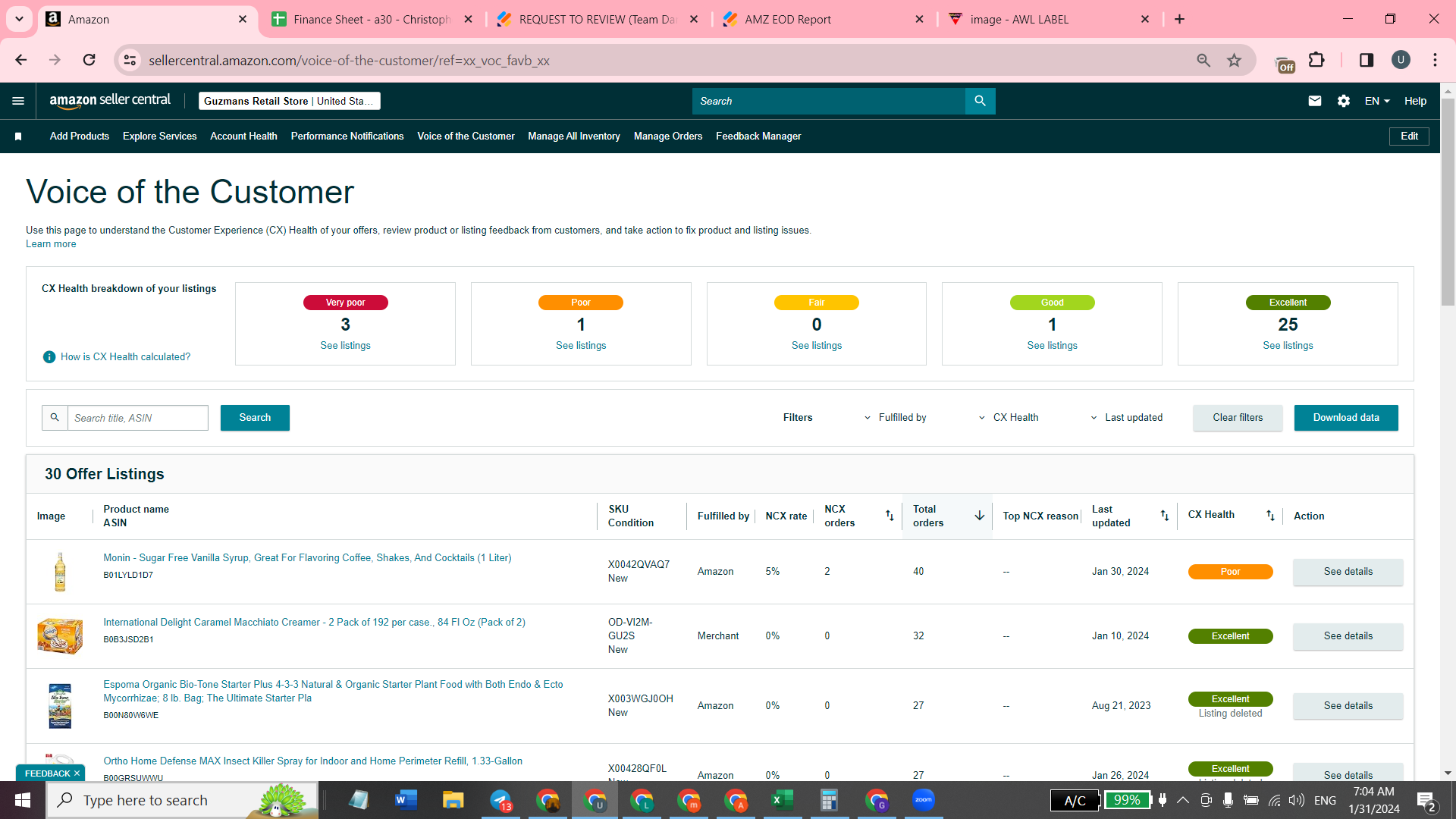The height and width of the screenshot is (819, 1456).
Task: Sort the table by Total orders
Action: point(979,516)
